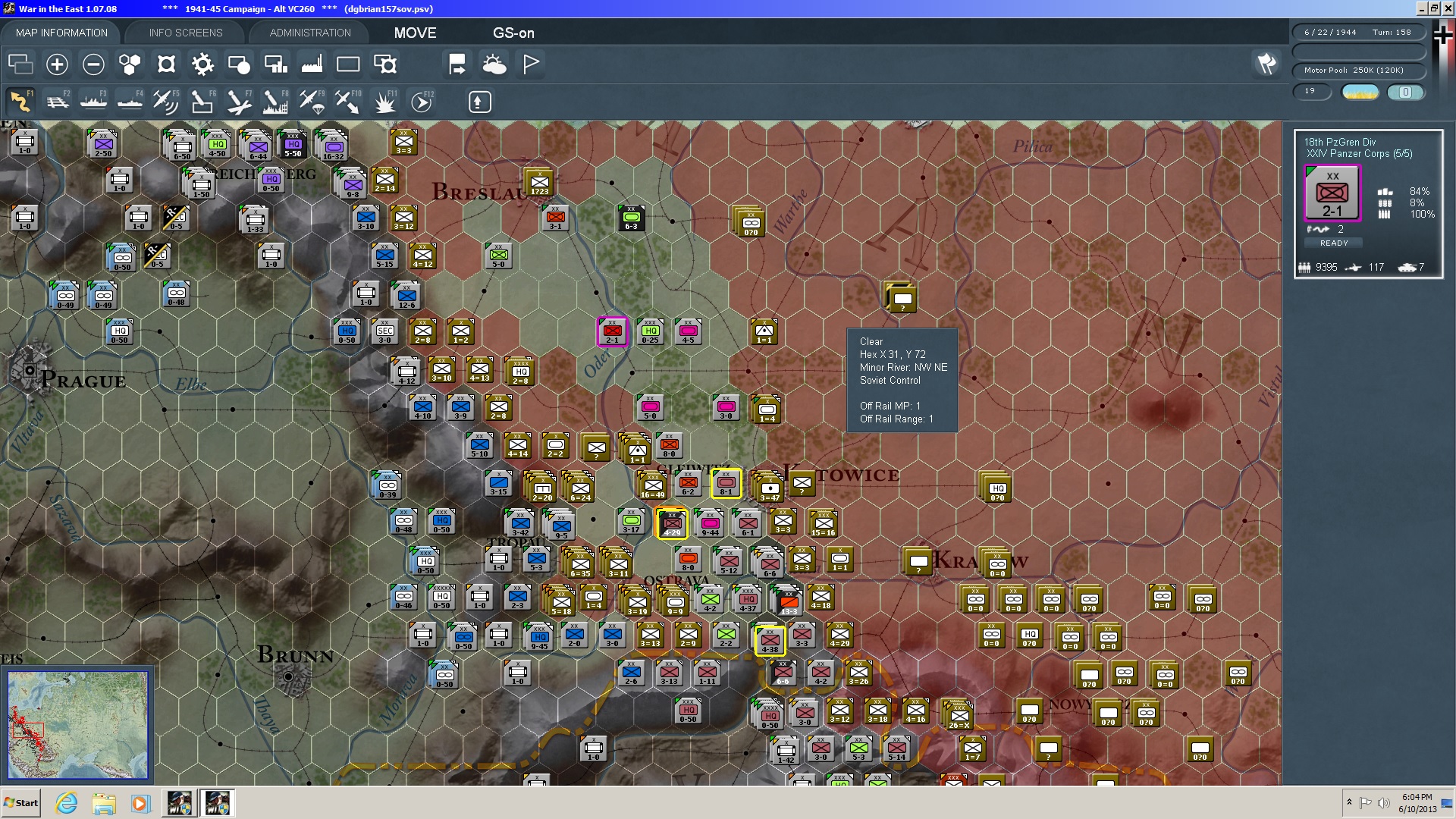Click the unit panel men count 9395
This screenshot has width=1456, height=819.
[1326, 268]
